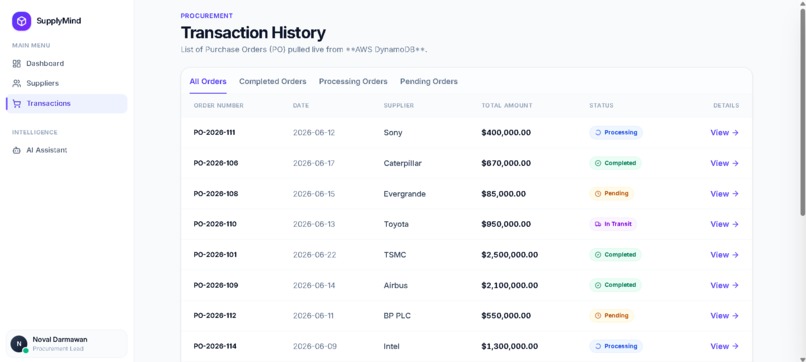806x362 pixels.
Task: Click the Intel supplier cell
Action: click(392, 346)
